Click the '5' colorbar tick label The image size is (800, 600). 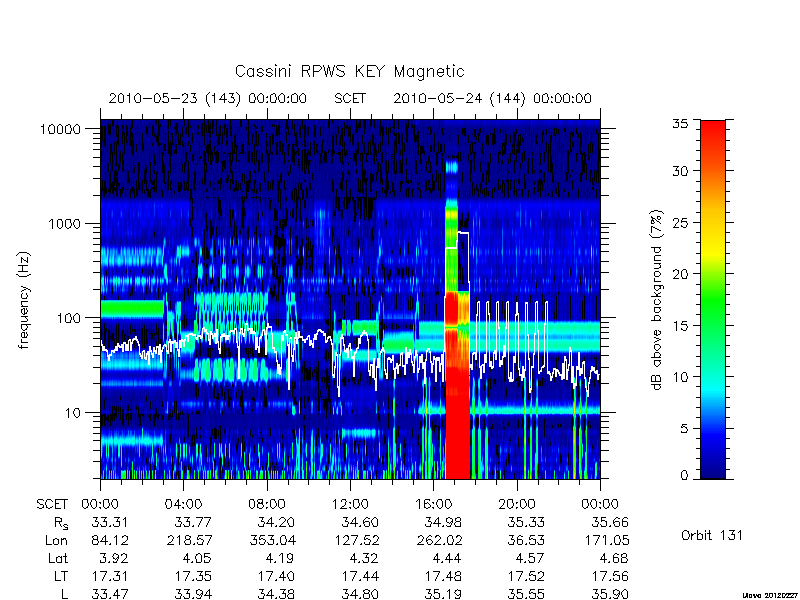(x=684, y=429)
